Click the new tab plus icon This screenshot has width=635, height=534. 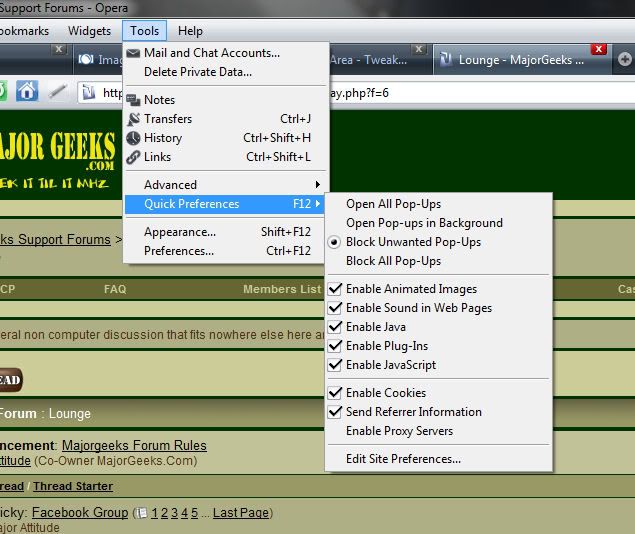click(x=625, y=60)
